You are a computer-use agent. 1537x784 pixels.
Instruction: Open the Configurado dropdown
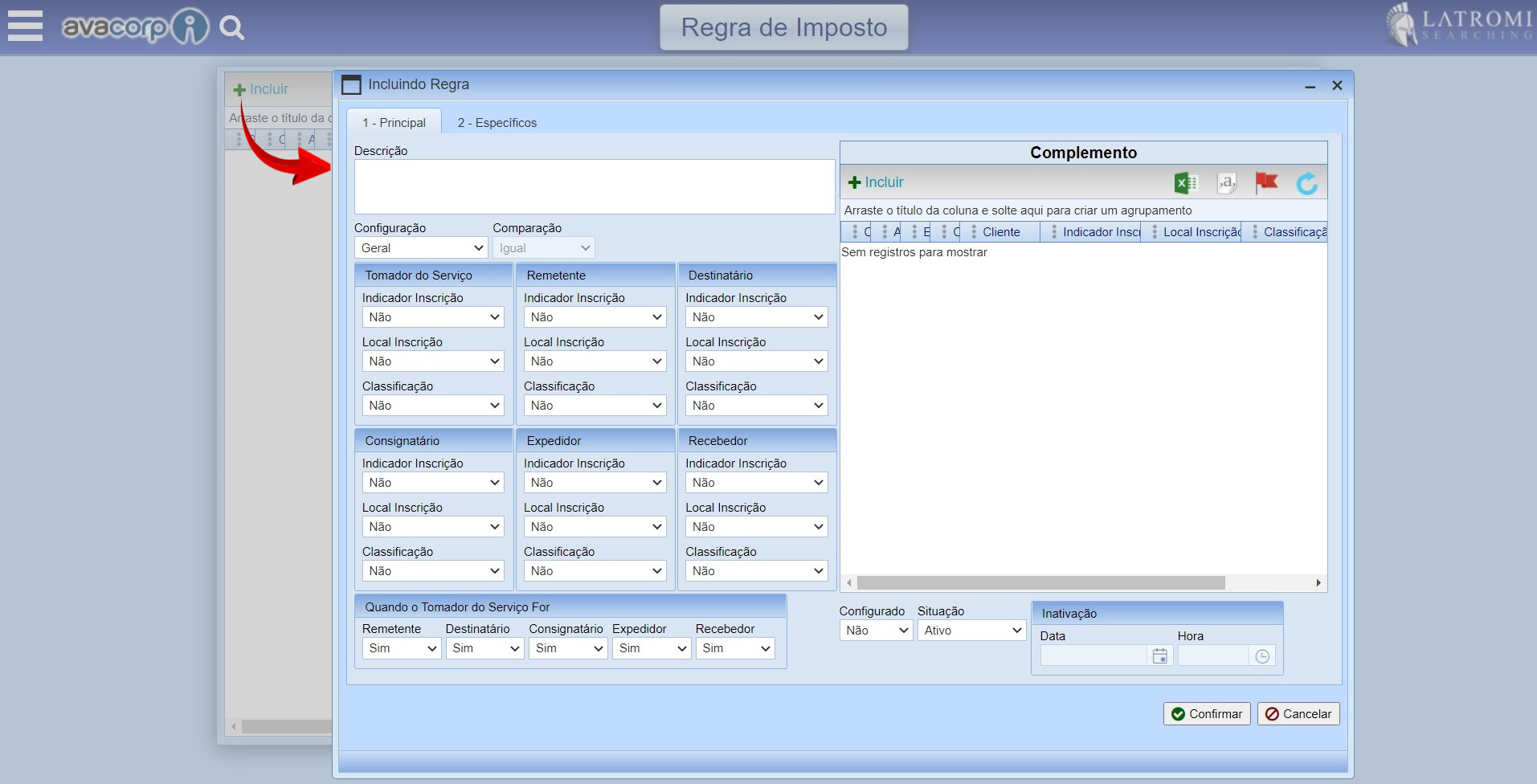pos(875,631)
